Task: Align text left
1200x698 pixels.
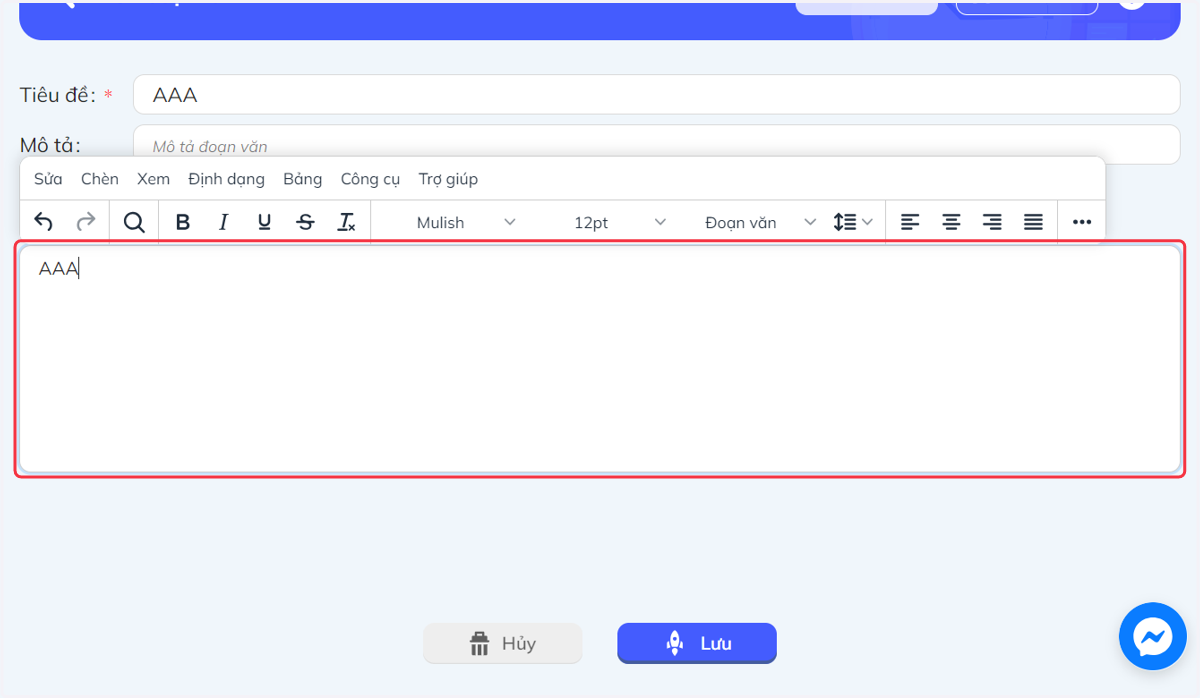Action: pyautogui.click(x=910, y=222)
